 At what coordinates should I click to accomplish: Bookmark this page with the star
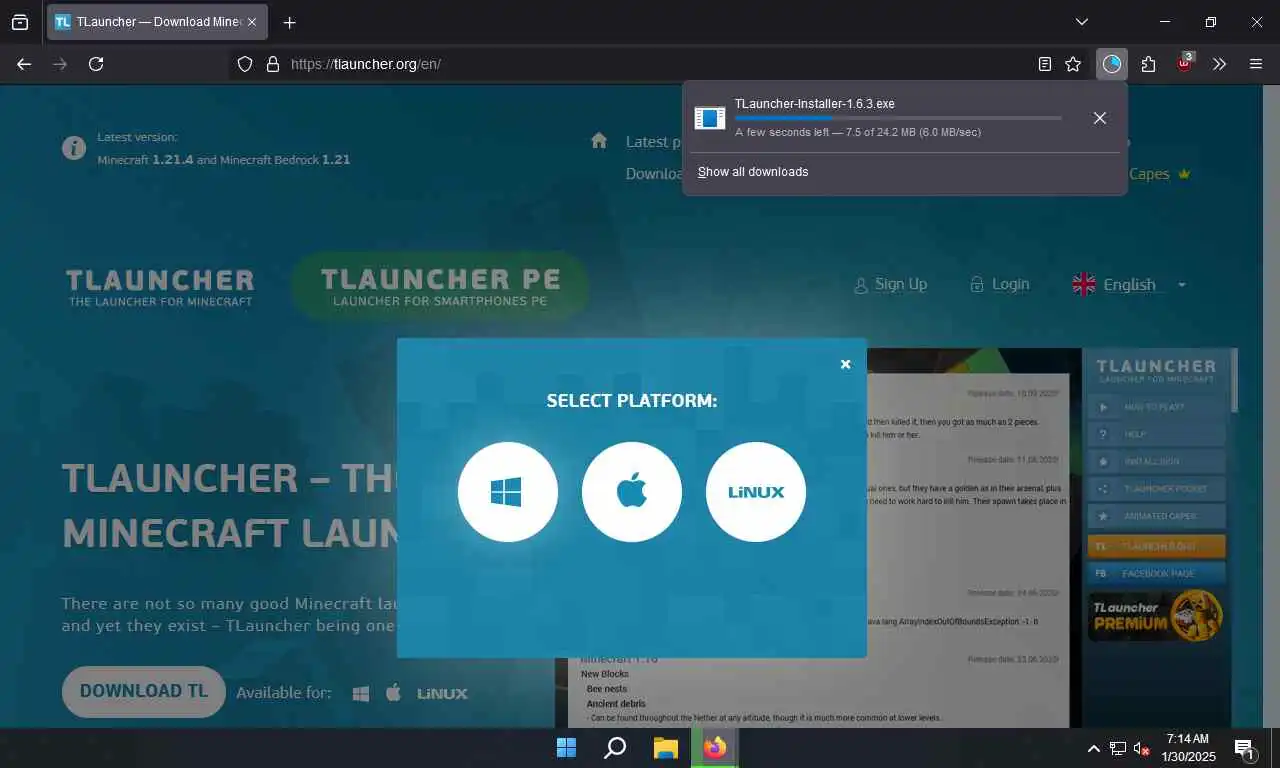pos(1073,64)
